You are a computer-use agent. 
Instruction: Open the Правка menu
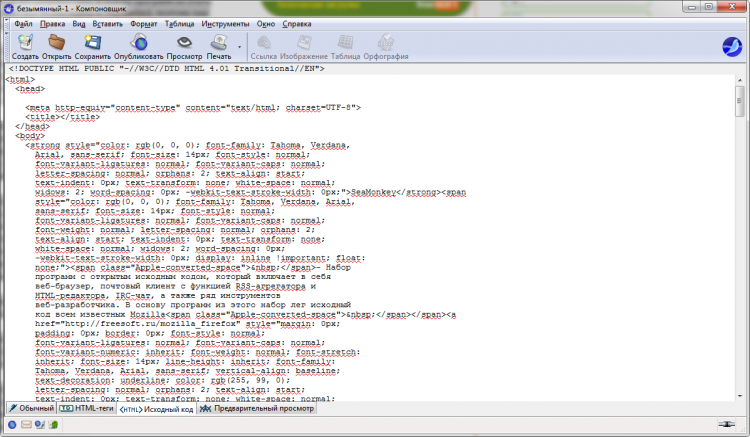click(x=52, y=24)
